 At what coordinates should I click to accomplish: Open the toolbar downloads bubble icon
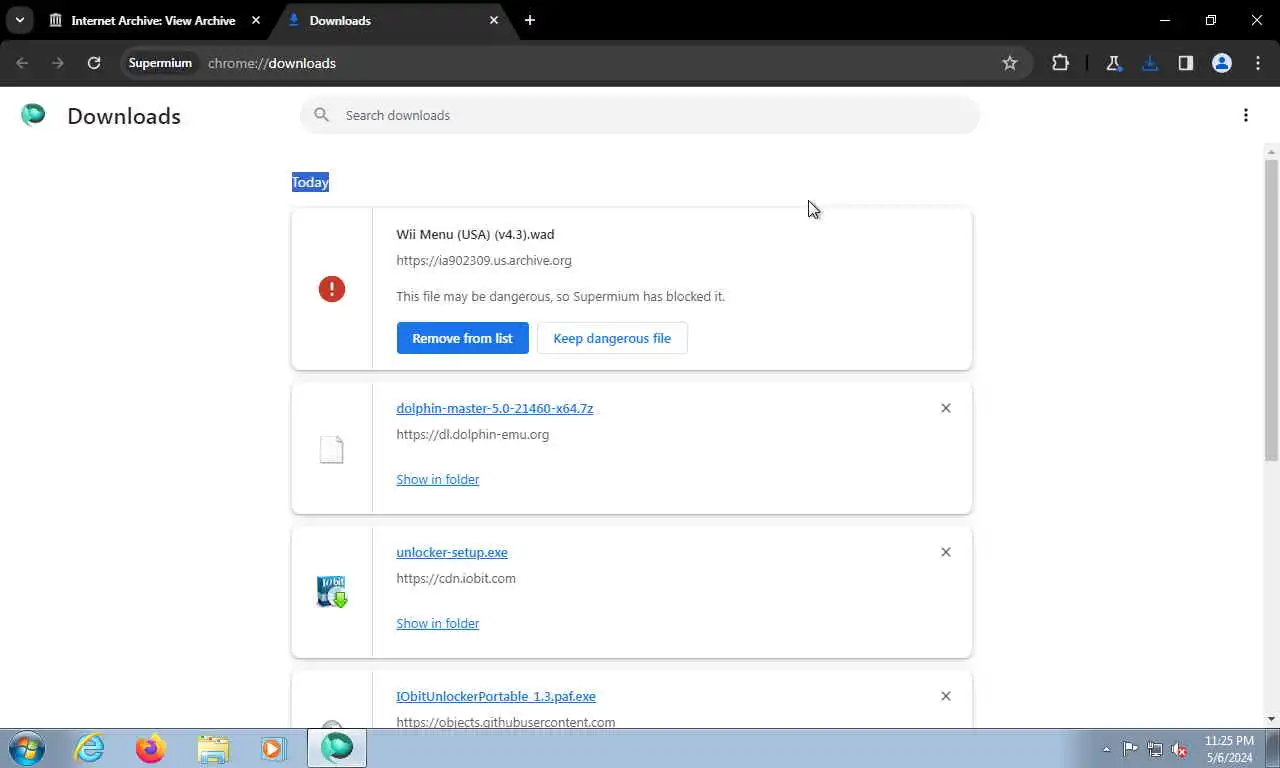click(x=1149, y=63)
